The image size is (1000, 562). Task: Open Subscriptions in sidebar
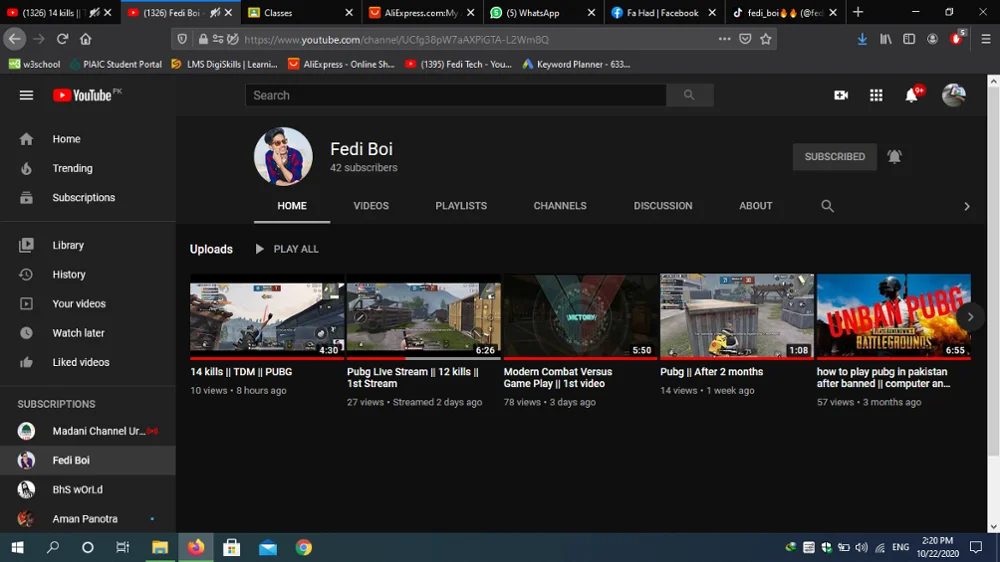(88, 198)
